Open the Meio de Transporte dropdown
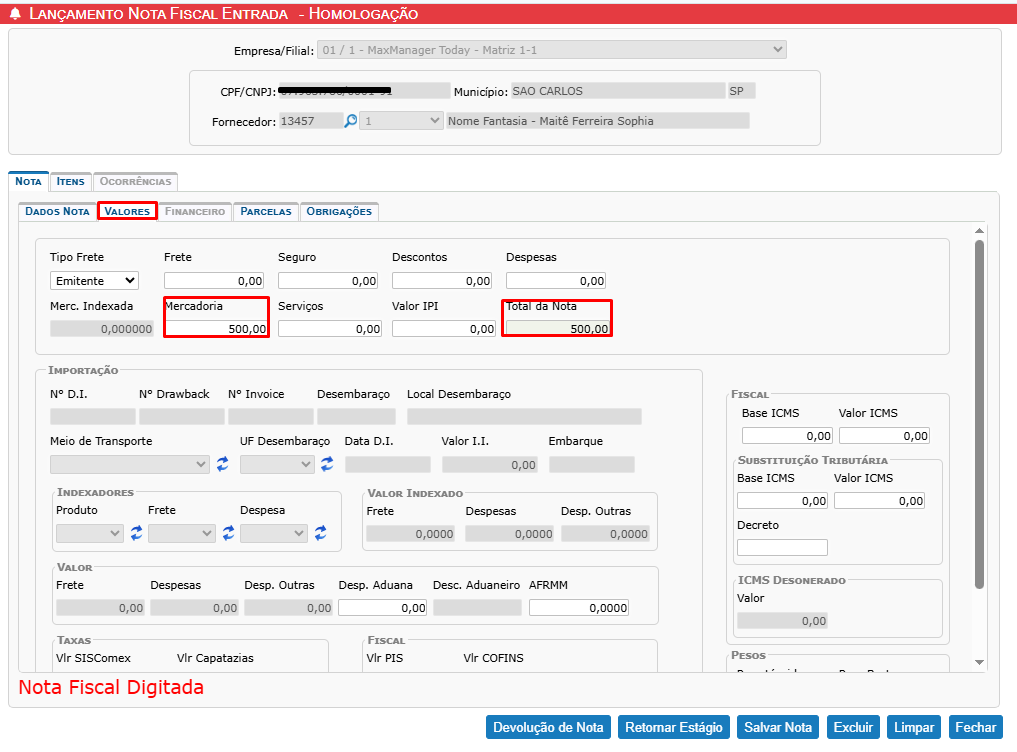 click(x=129, y=464)
